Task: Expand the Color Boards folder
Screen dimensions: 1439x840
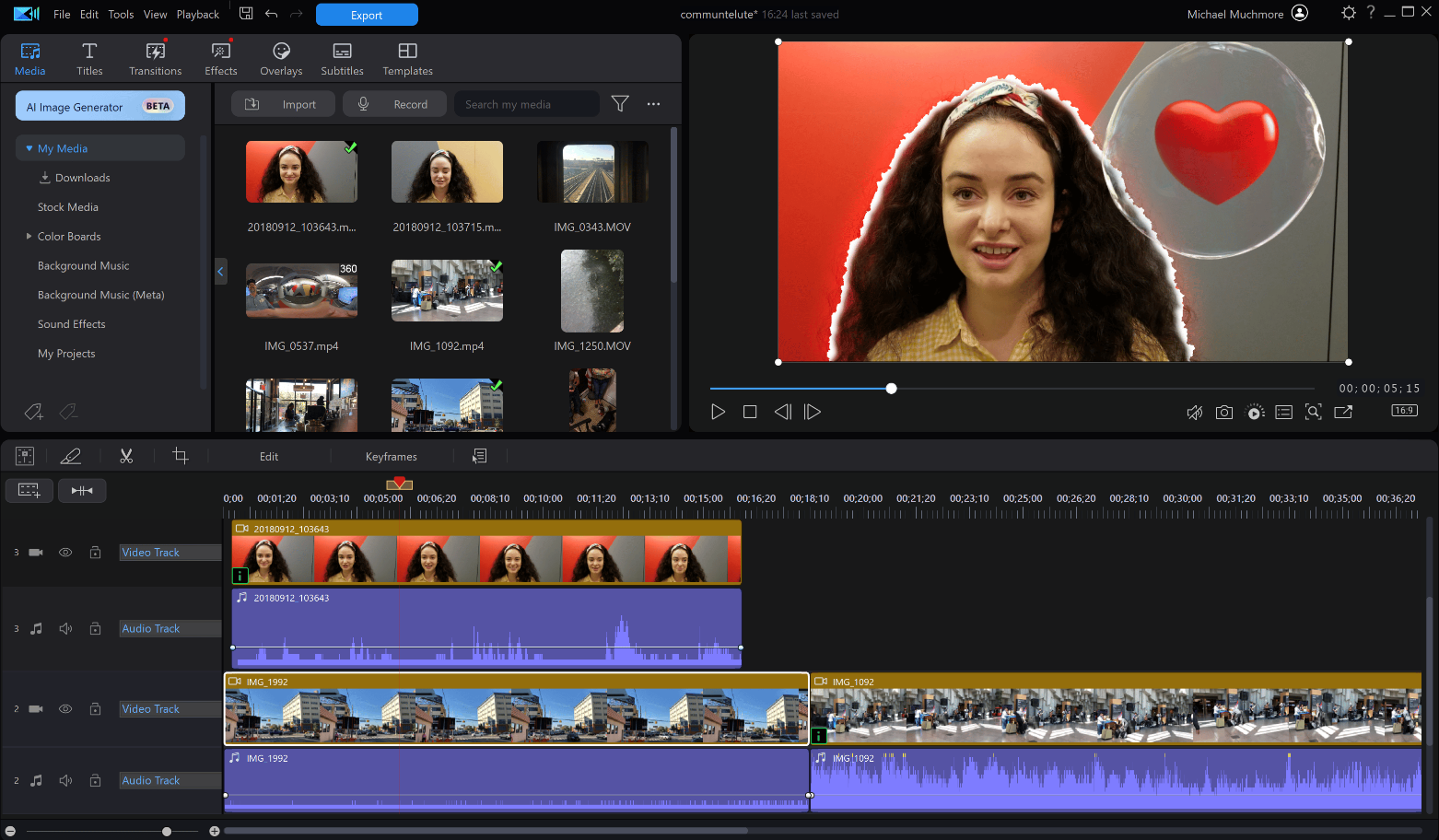Action: coord(29,237)
